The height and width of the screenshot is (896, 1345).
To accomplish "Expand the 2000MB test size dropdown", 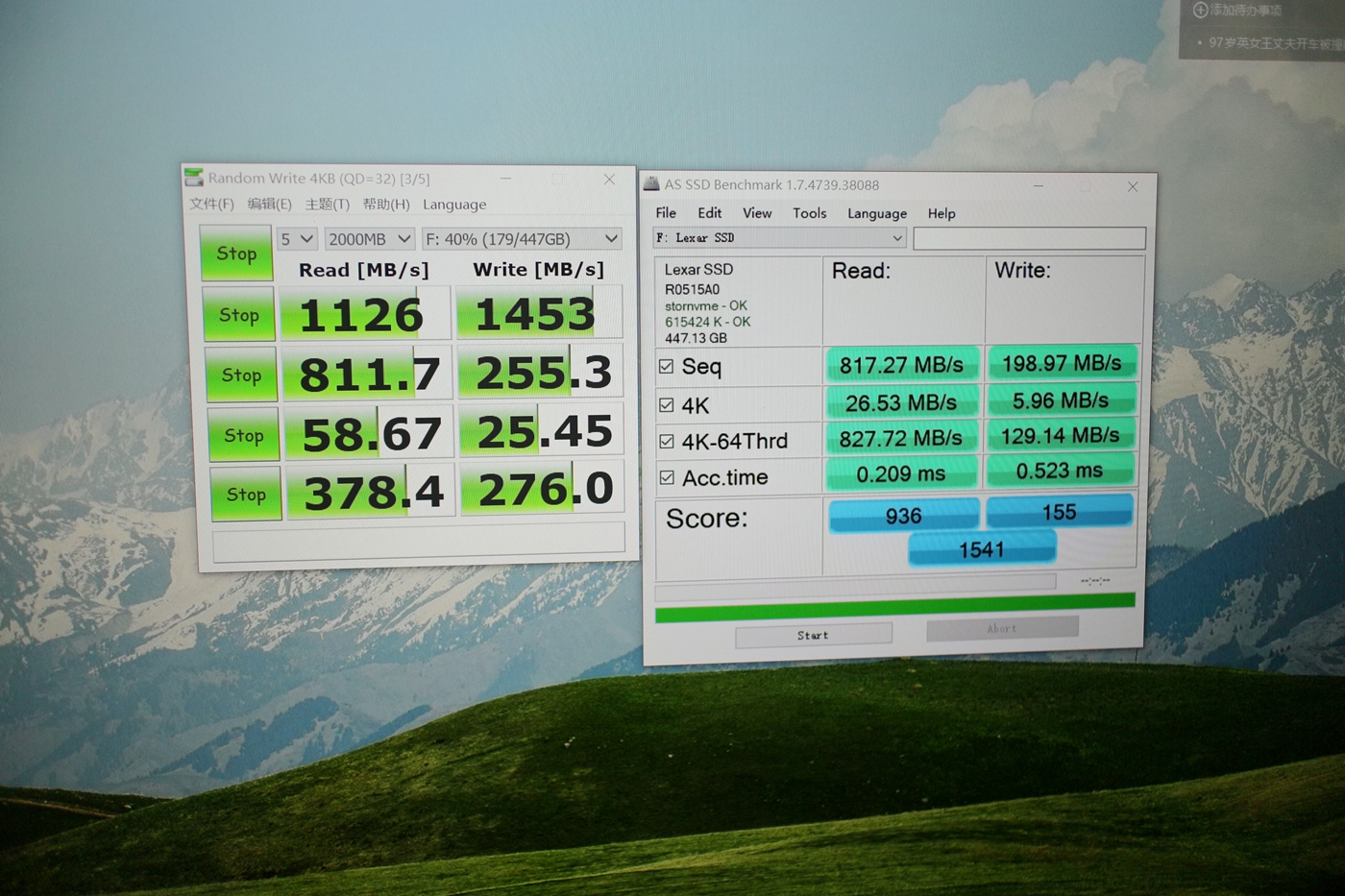I will coord(370,239).
